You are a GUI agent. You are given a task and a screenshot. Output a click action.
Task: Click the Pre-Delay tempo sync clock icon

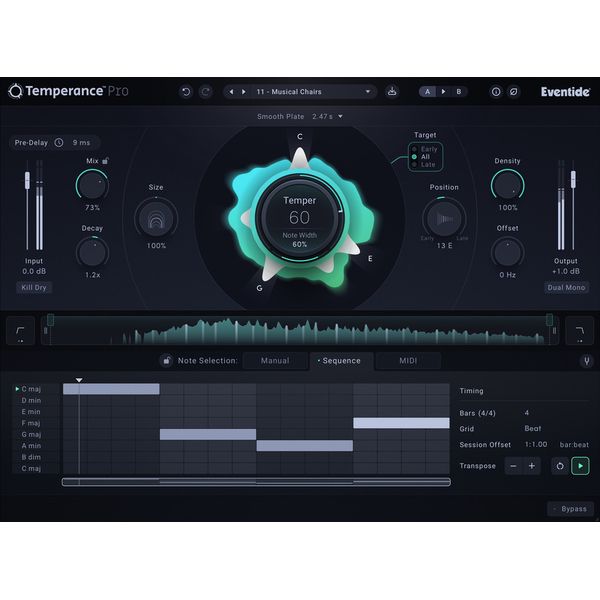tap(58, 143)
